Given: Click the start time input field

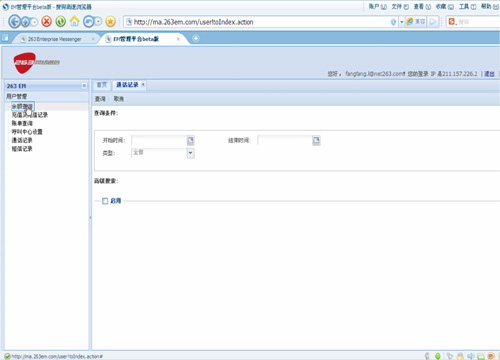Looking at the screenshot, I should coord(159,140).
